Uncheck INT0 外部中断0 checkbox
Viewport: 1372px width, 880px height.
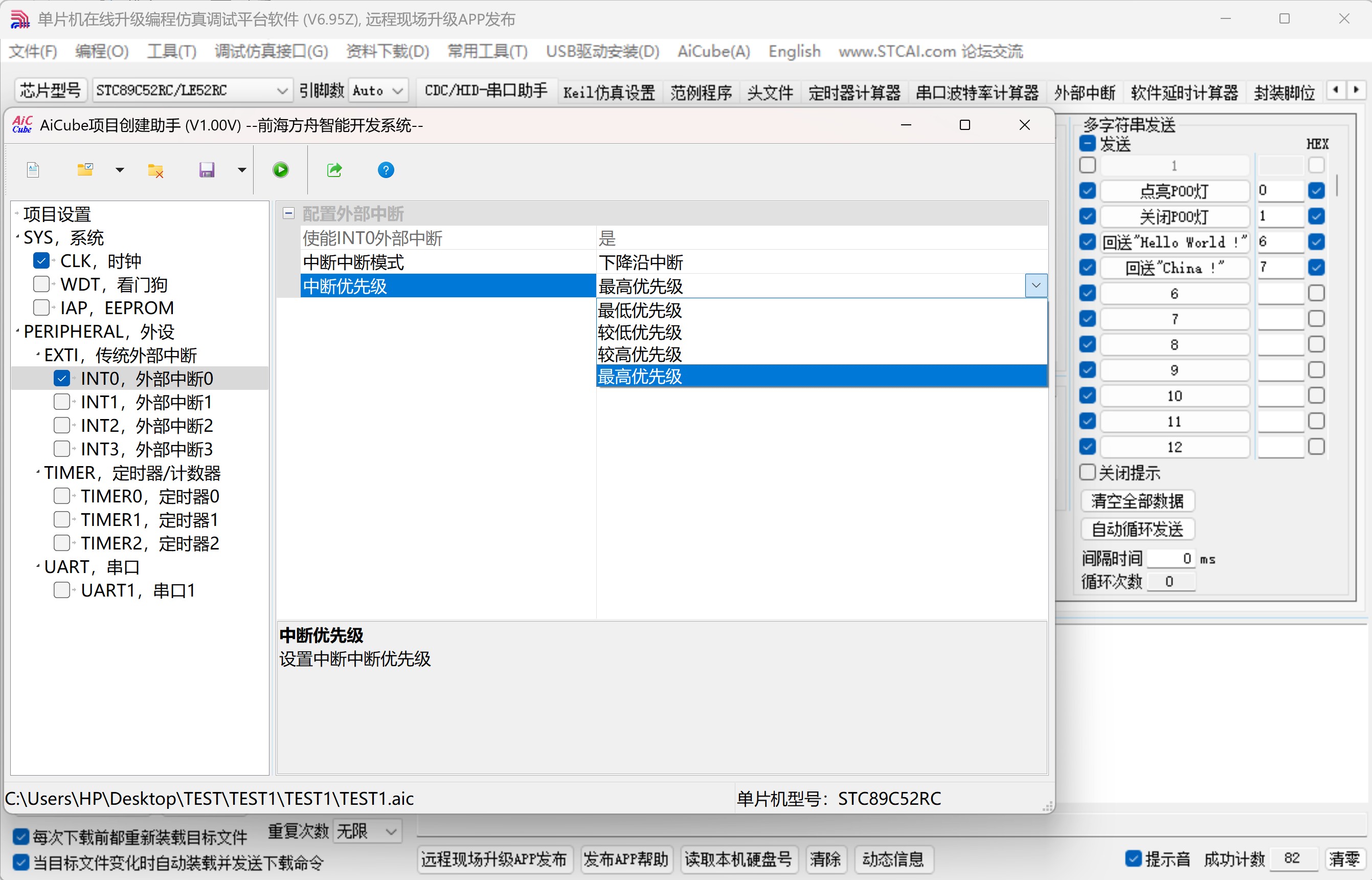pos(62,378)
